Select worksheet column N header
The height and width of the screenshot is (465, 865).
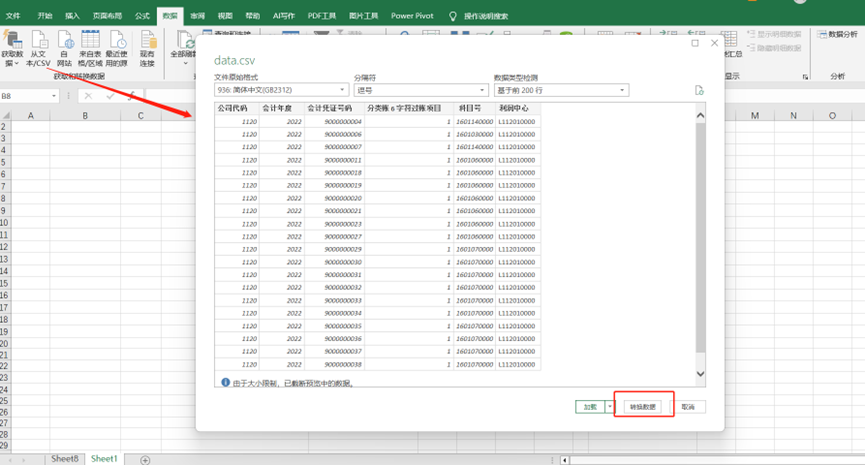[793, 115]
